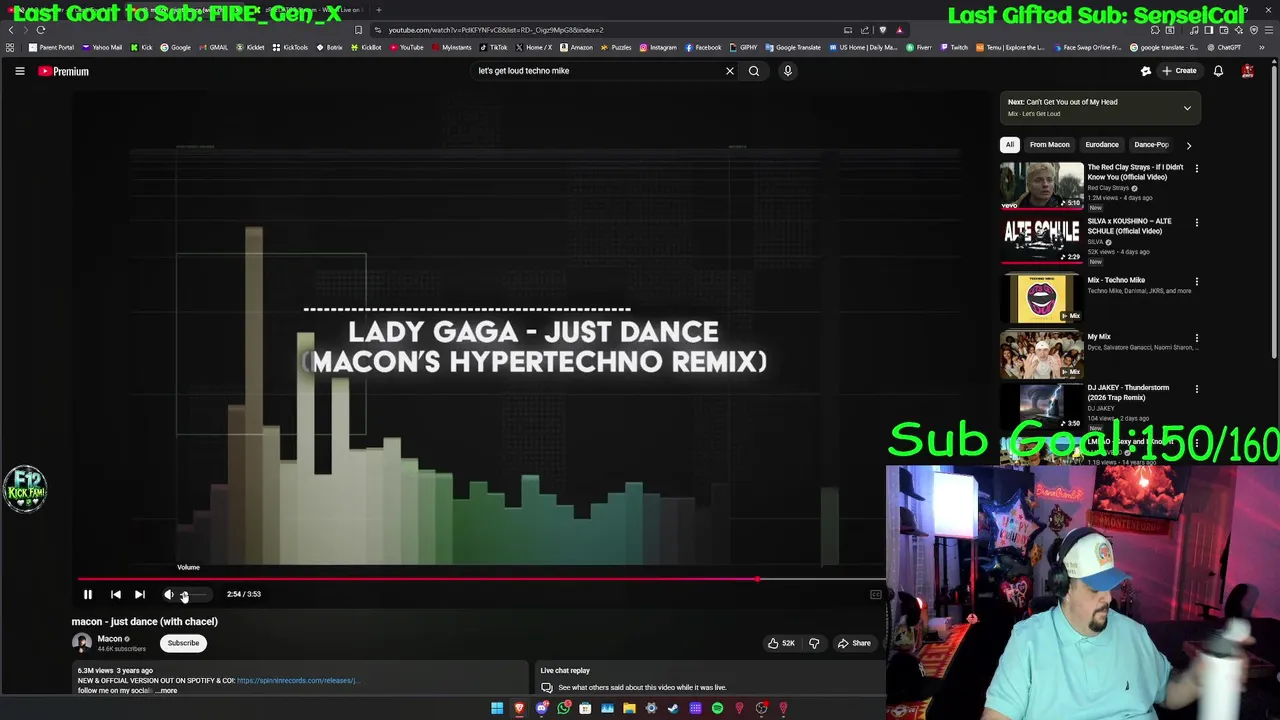
Task: Open Macon channel avatar
Action: (82, 643)
